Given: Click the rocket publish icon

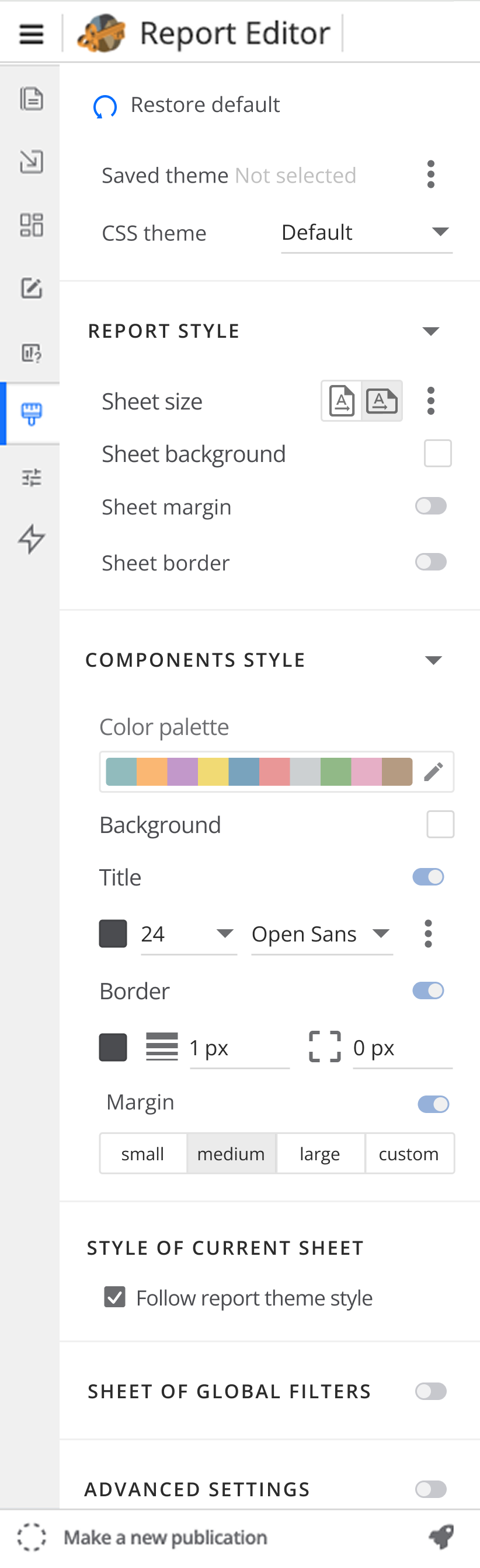Looking at the screenshot, I should coord(441,1536).
